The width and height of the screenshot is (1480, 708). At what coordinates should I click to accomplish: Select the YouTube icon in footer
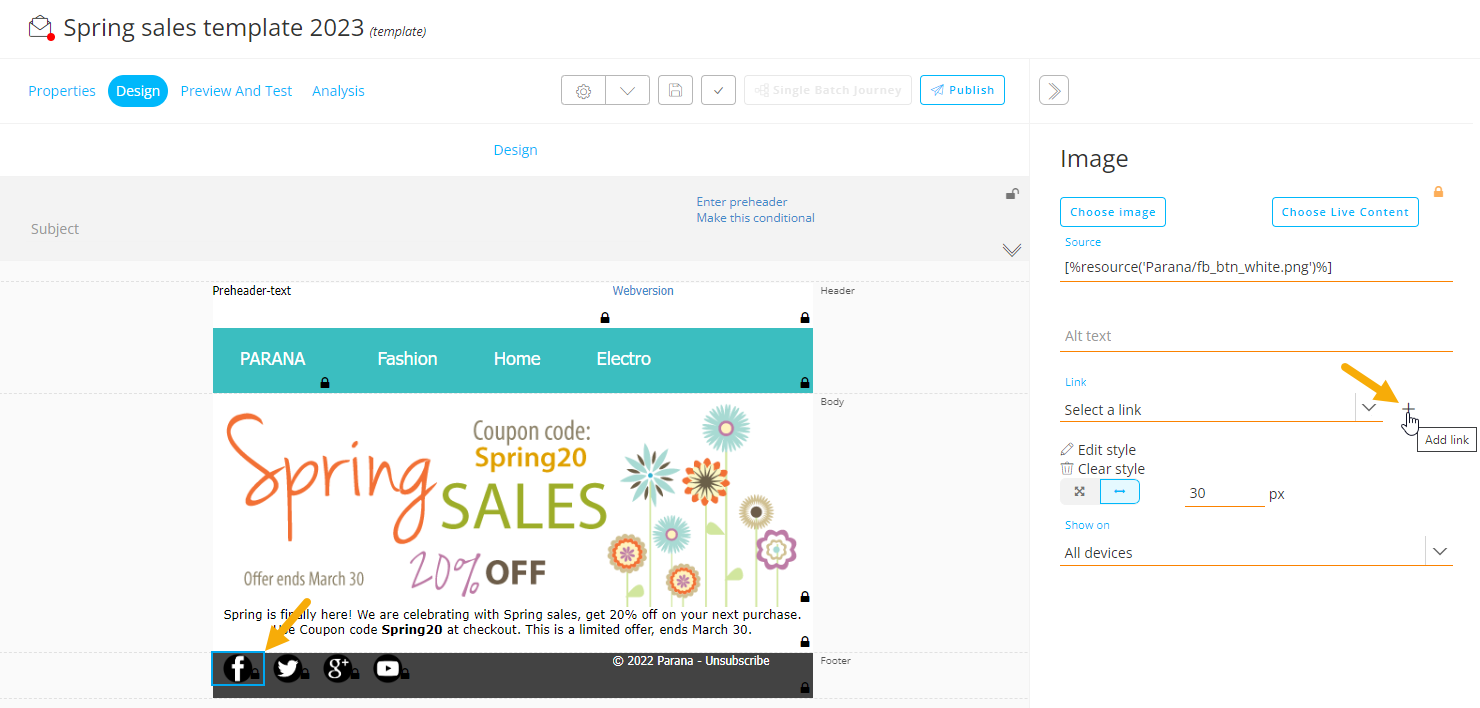pyautogui.click(x=388, y=668)
